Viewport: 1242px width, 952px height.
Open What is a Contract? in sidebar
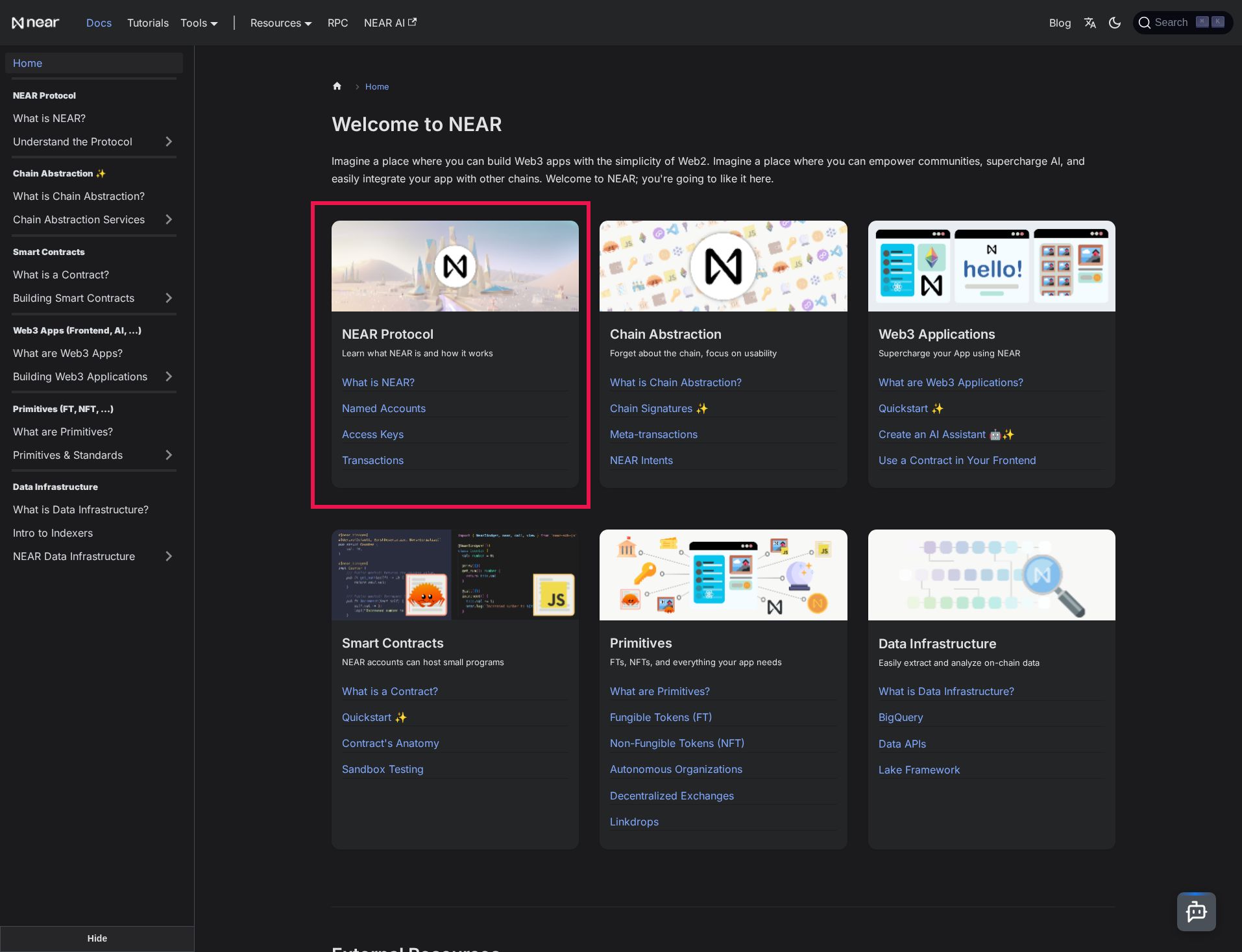[x=61, y=275]
